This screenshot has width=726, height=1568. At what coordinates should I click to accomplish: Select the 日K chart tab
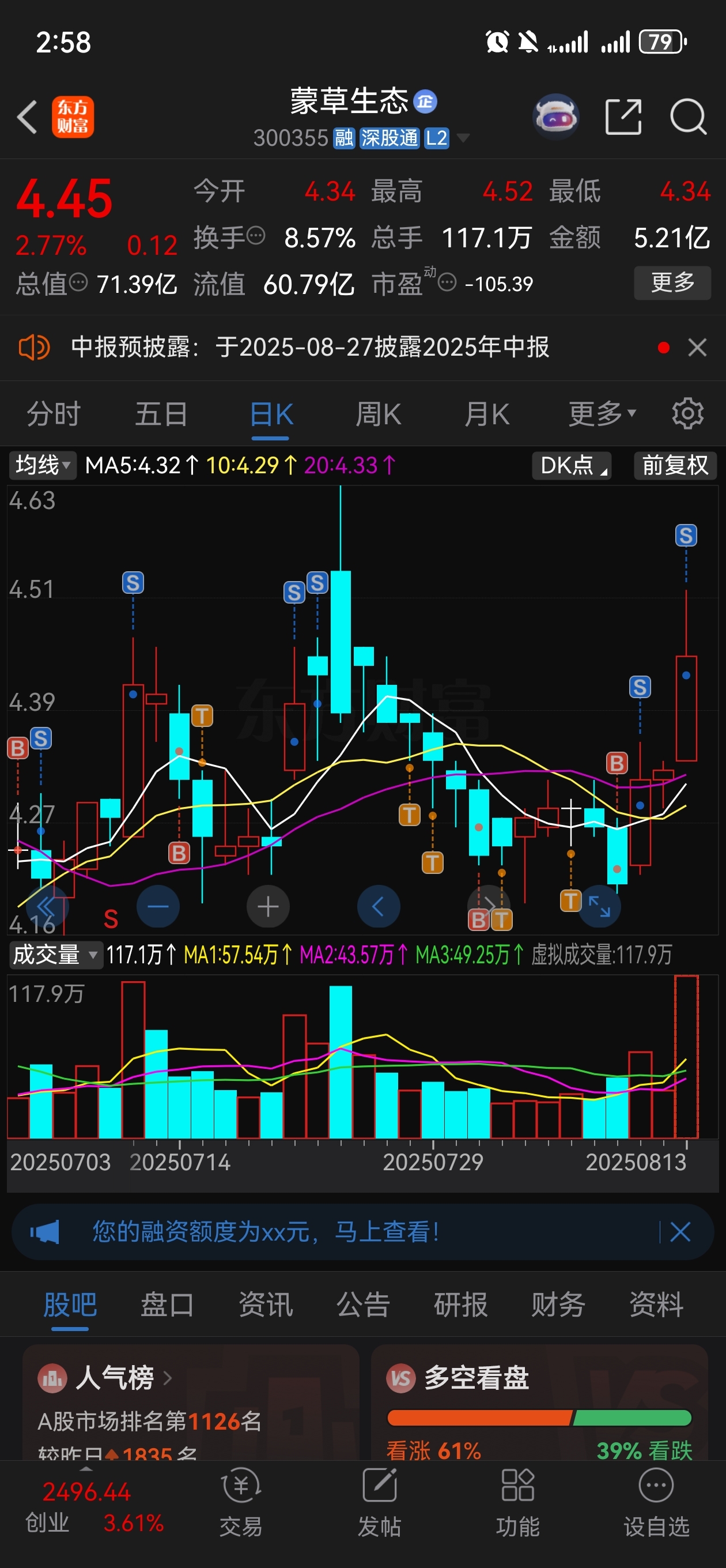click(271, 416)
